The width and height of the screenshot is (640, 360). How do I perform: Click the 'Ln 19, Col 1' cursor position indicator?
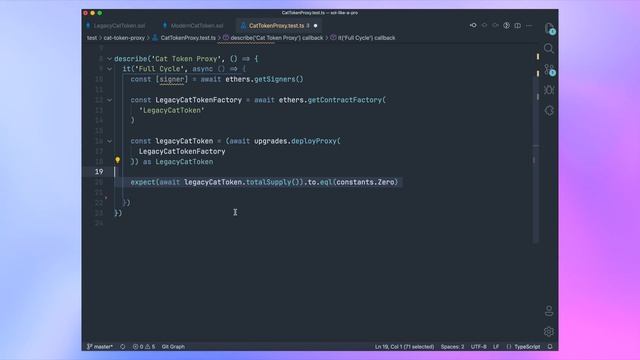404,347
